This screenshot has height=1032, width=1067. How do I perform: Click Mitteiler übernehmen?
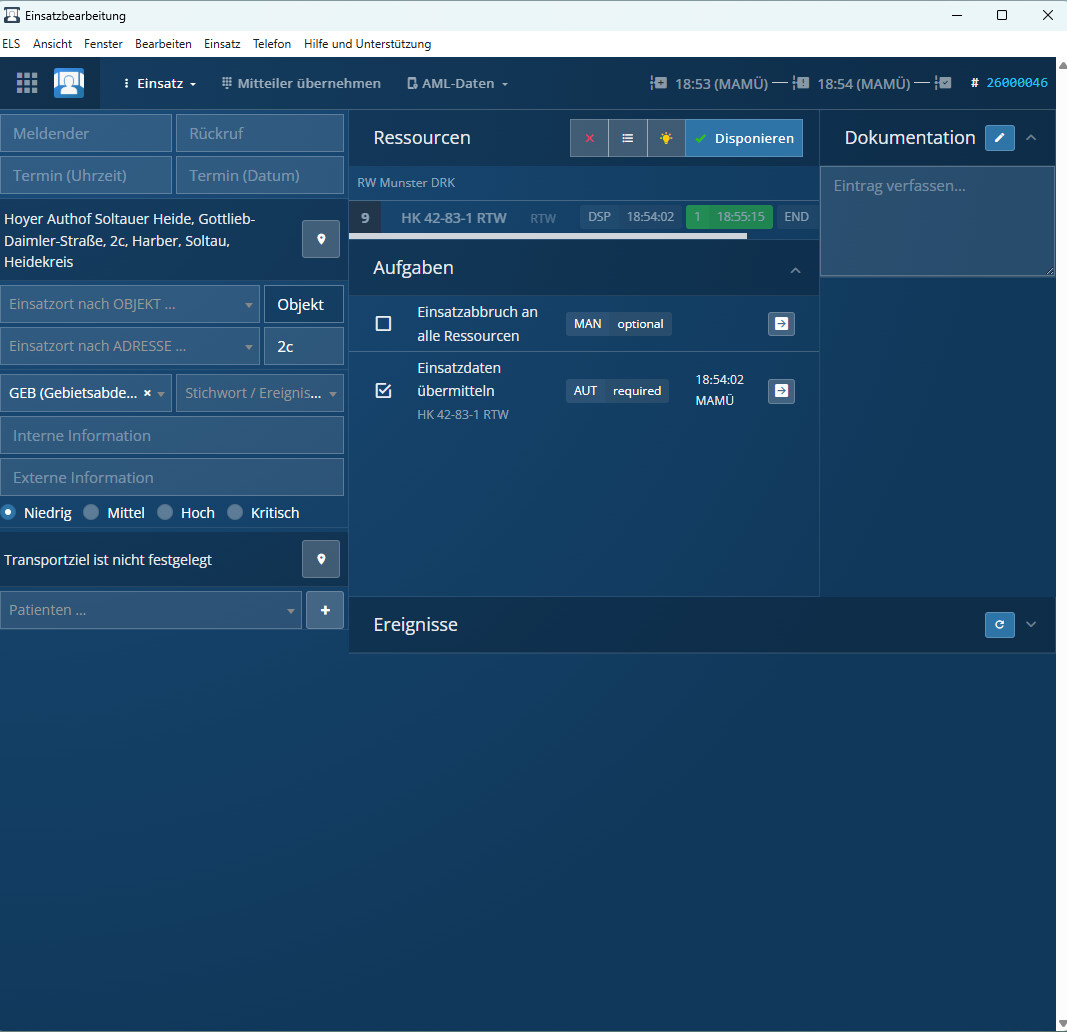coord(301,84)
